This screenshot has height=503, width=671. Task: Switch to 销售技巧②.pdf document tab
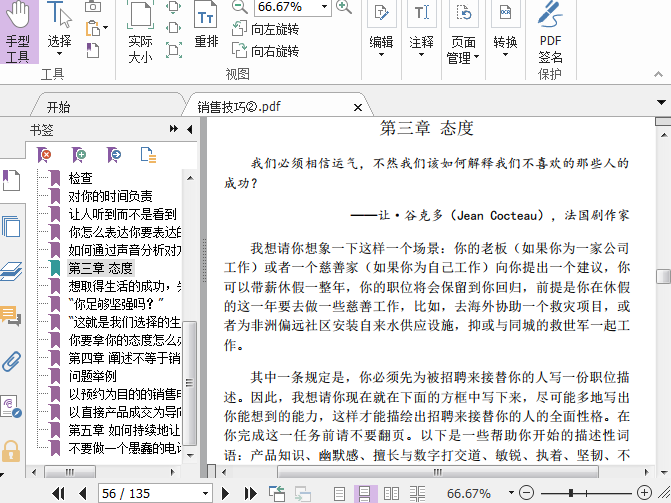click(239, 107)
